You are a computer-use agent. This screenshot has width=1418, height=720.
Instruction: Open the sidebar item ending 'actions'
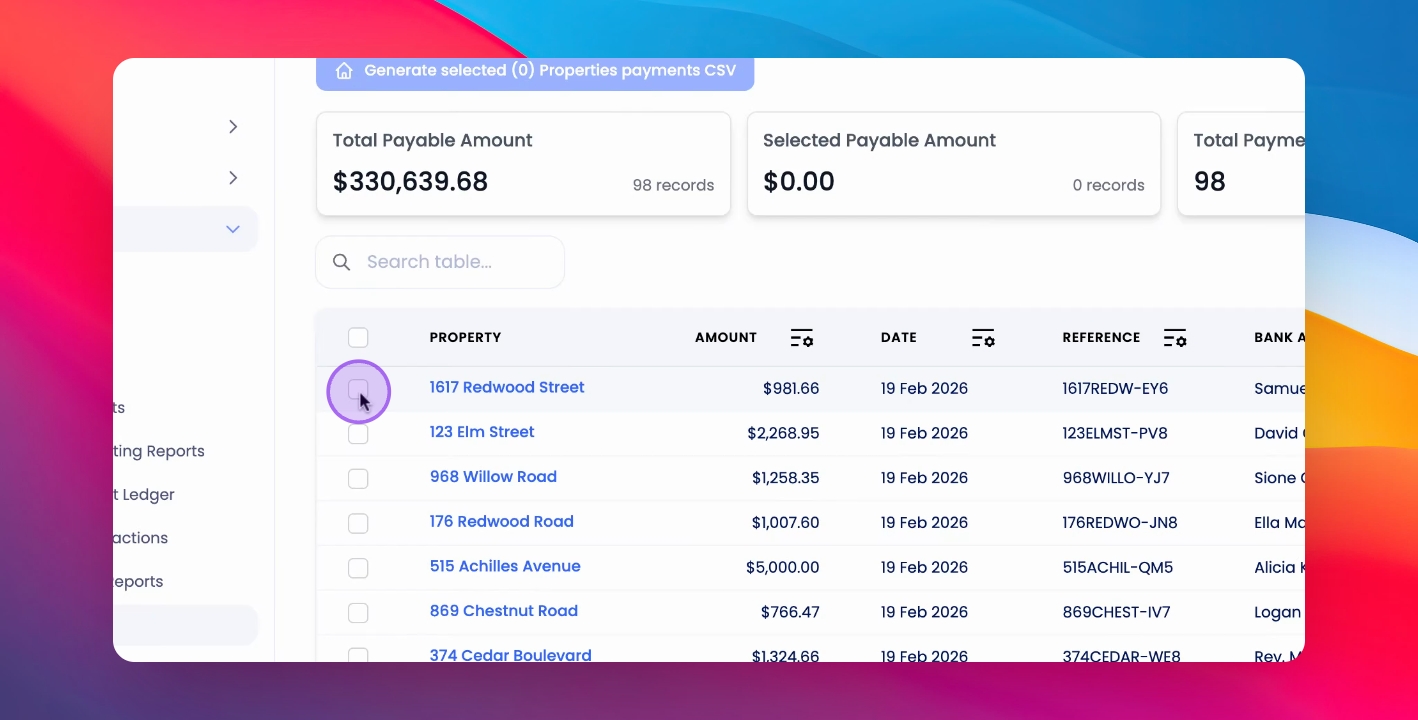[141, 538]
